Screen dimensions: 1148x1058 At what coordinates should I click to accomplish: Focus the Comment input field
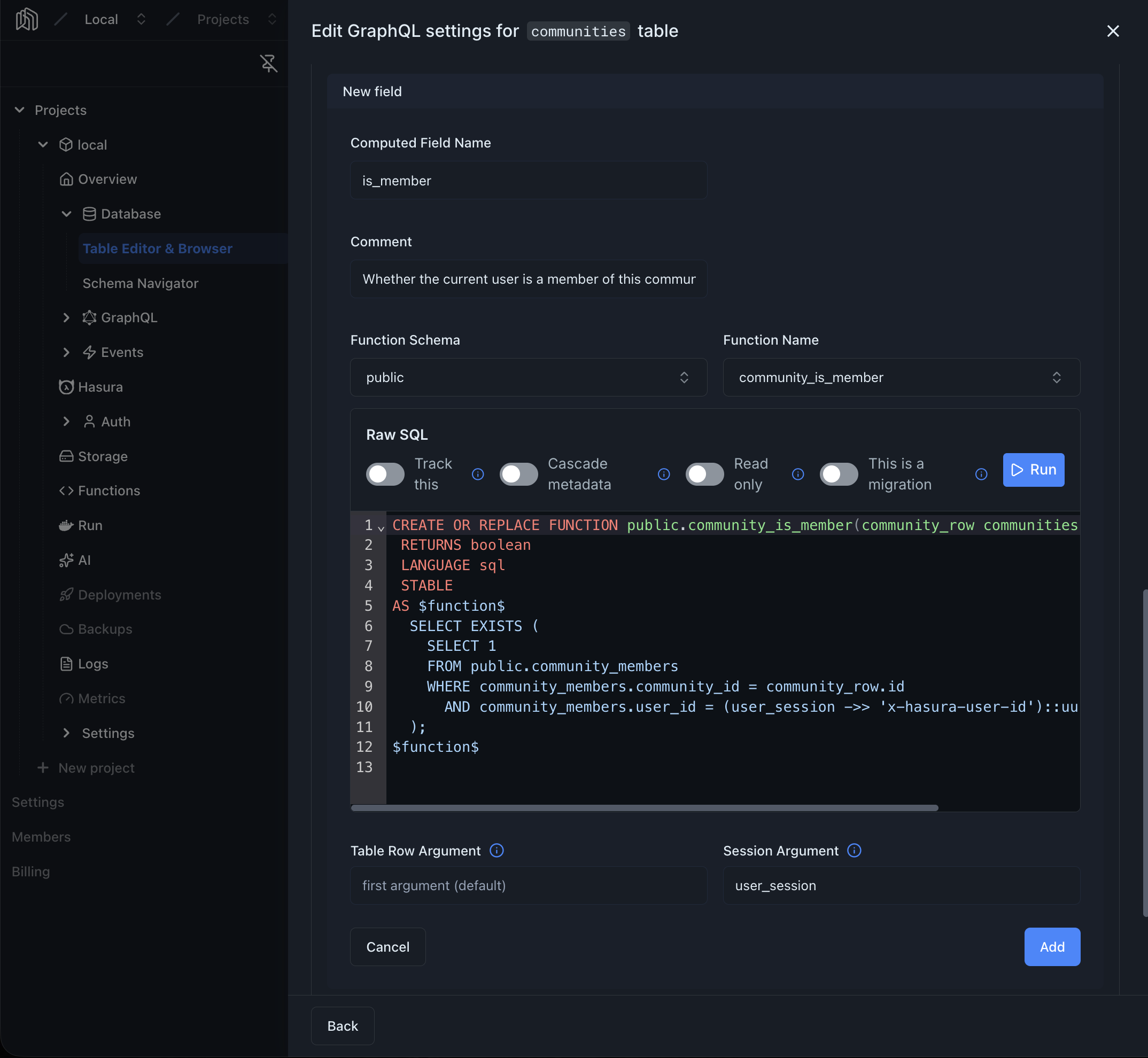[x=529, y=279]
